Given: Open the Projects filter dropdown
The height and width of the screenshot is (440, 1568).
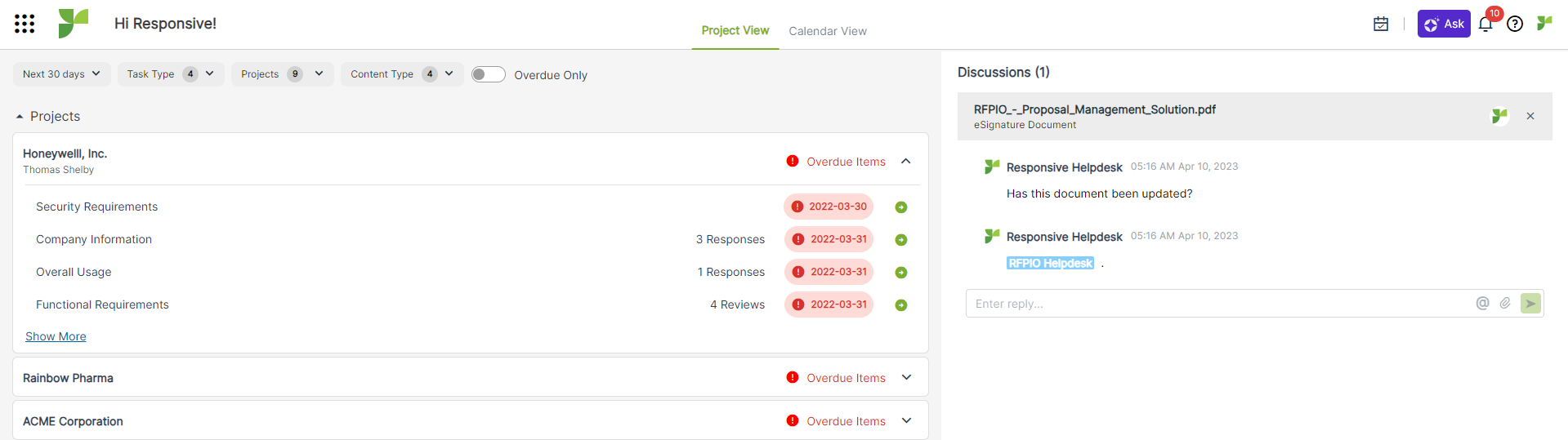Looking at the screenshot, I should 283,74.
